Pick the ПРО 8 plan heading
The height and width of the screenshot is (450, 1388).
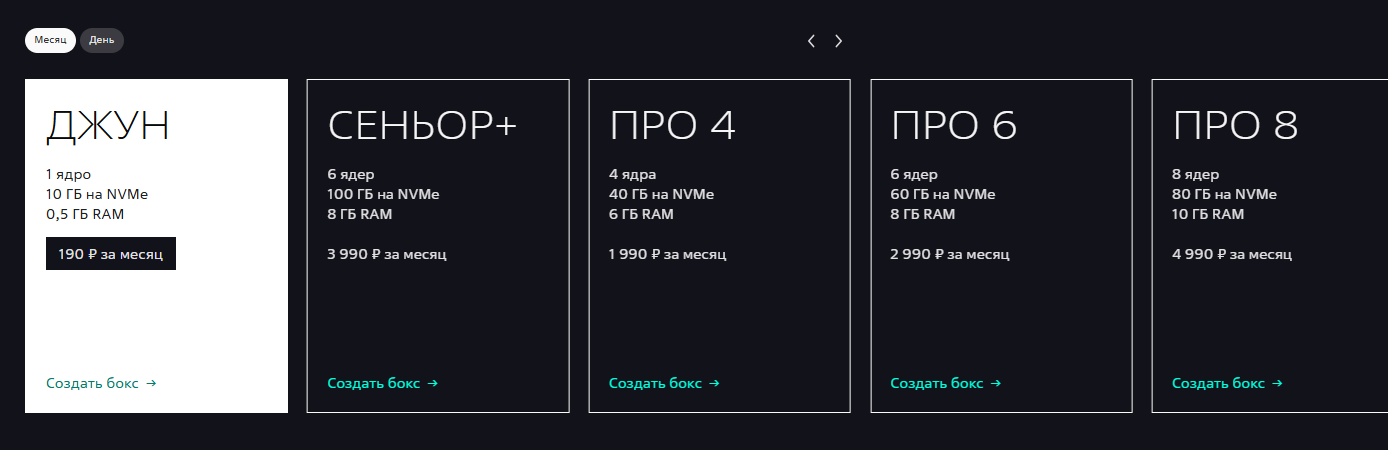click(x=1236, y=126)
